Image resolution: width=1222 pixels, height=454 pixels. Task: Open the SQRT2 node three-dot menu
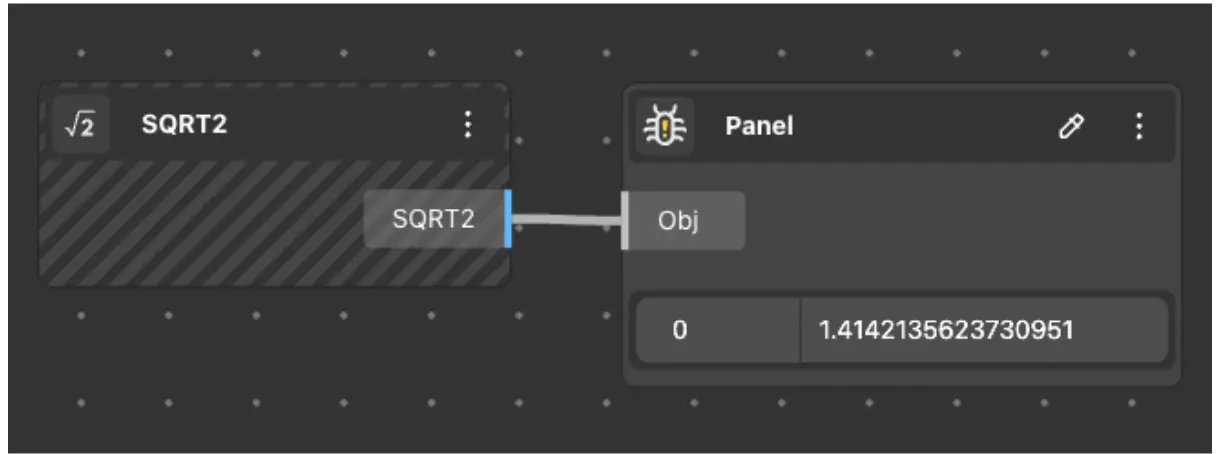[x=467, y=125]
